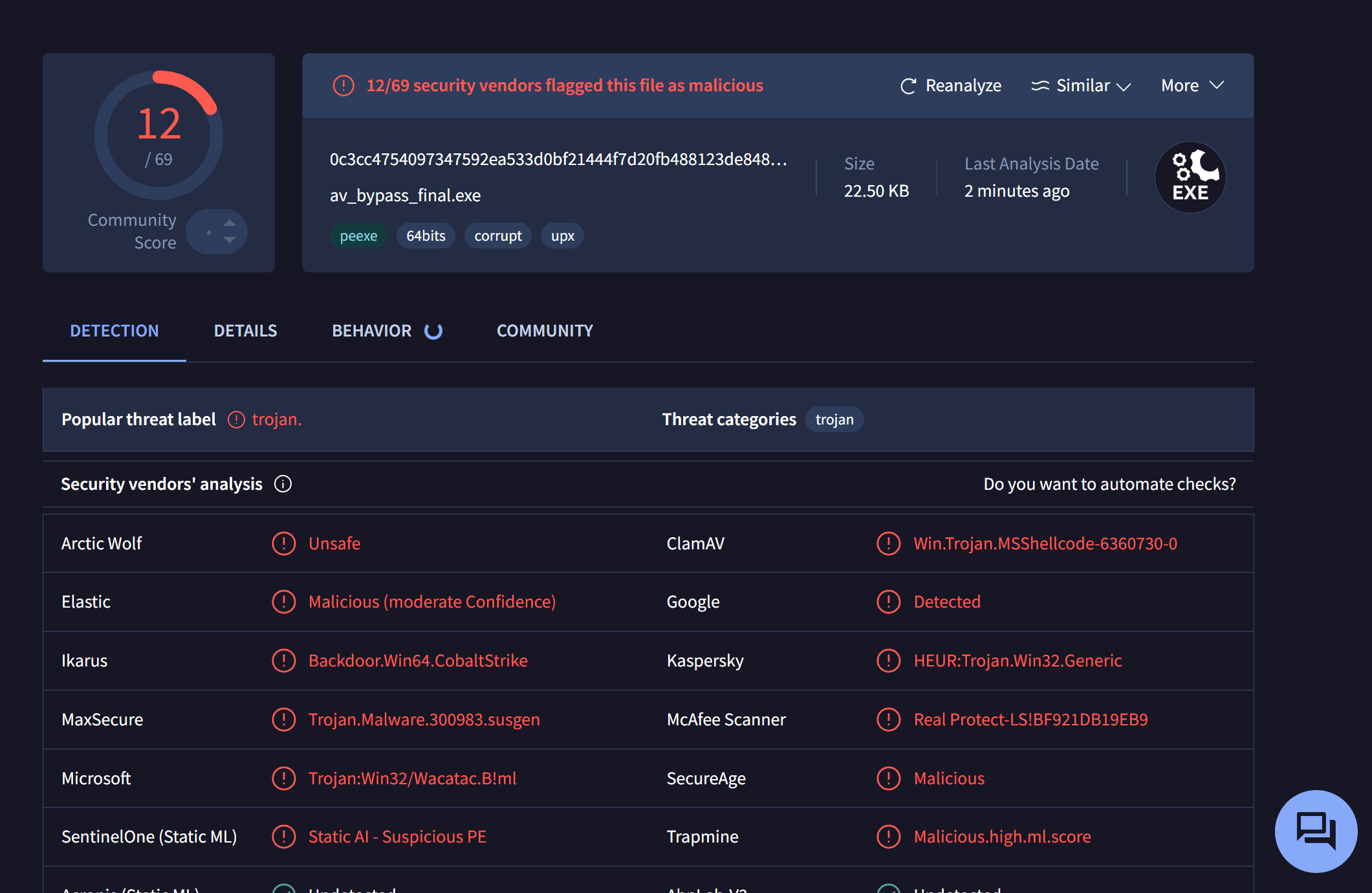The width and height of the screenshot is (1372, 893).
Task: Click the Reanalyze refresh icon
Action: click(x=908, y=86)
